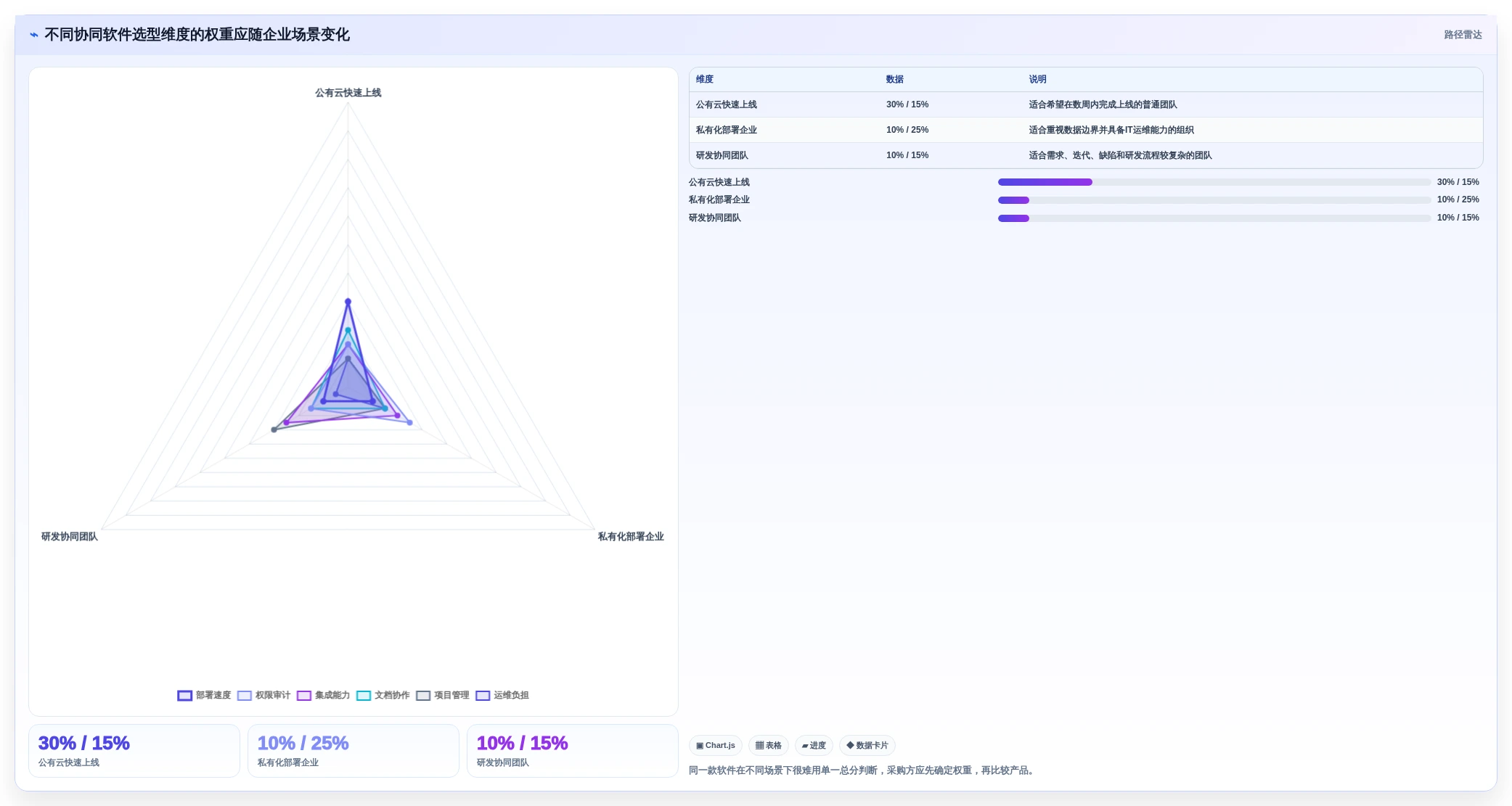Select the 说明 column header
The image size is (1512, 806).
1037,79
